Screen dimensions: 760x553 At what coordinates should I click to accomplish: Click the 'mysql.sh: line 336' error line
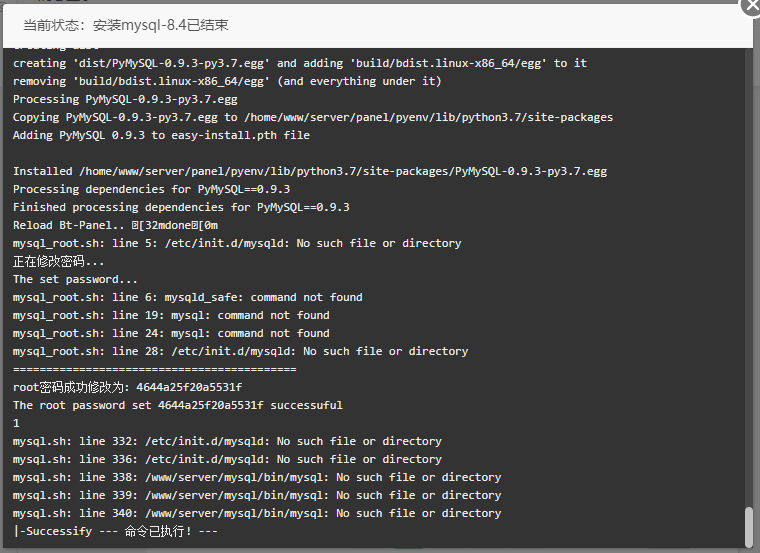pyautogui.click(x=227, y=459)
